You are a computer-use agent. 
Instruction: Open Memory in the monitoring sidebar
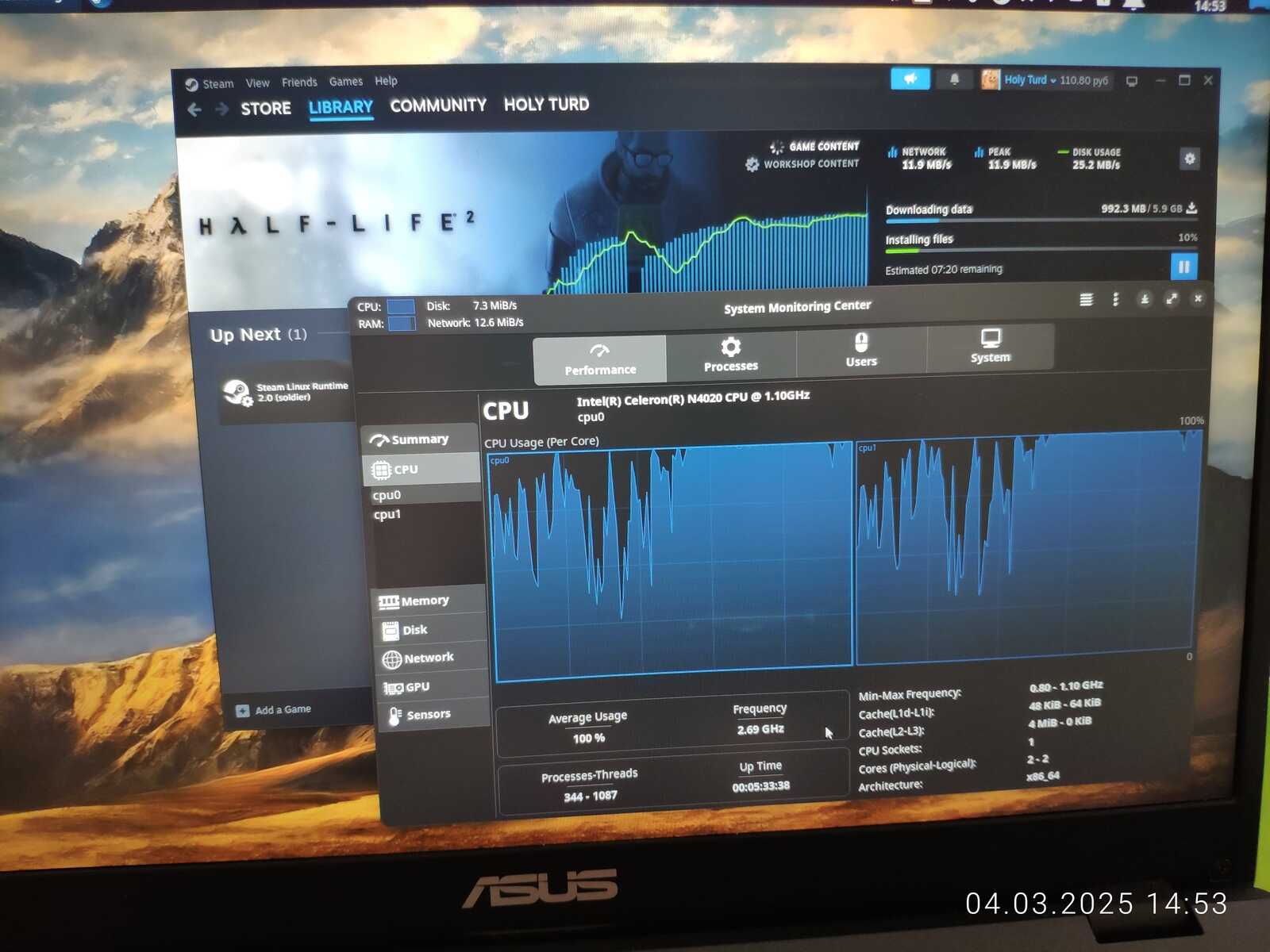pyautogui.click(x=429, y=601)
